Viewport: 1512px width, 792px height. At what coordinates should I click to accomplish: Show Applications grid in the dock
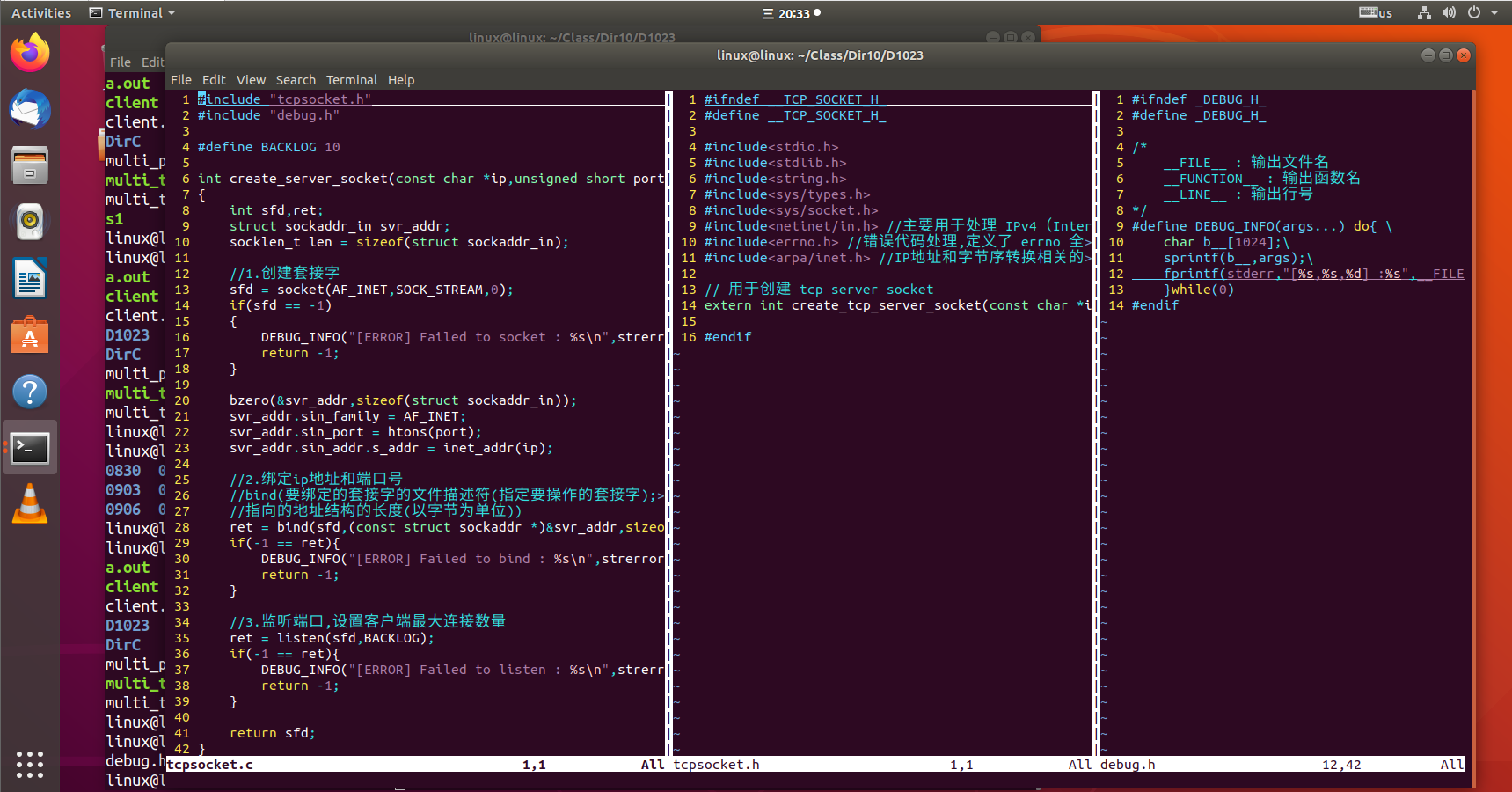[30, 764]
